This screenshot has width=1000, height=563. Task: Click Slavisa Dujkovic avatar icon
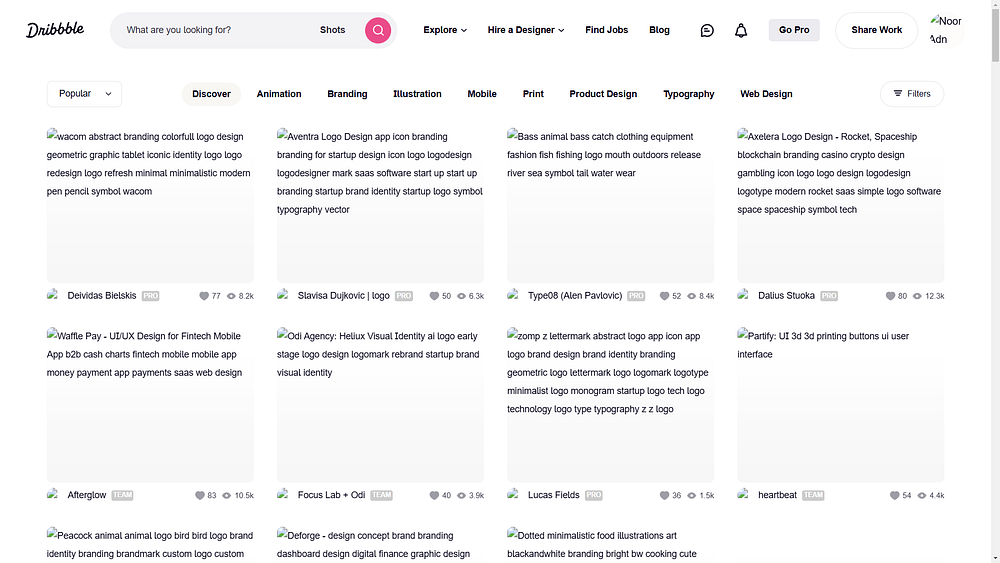(x=284, y=295)
